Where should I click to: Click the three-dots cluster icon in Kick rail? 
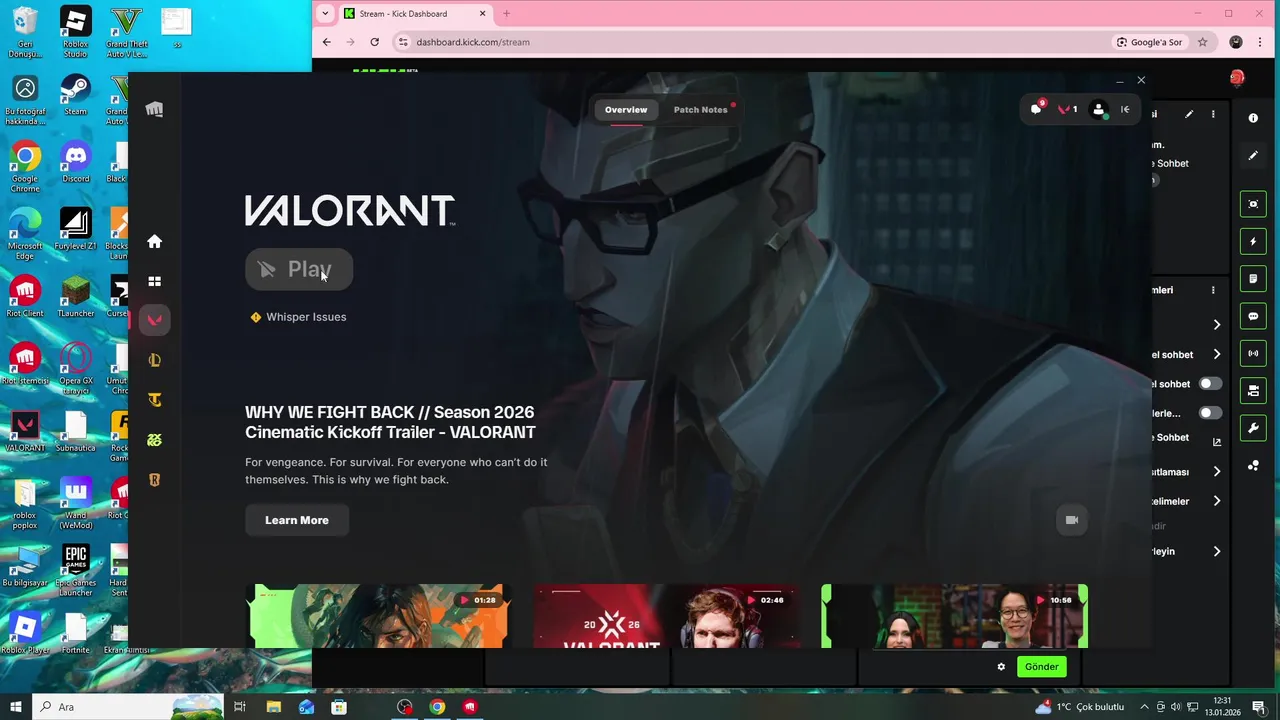pos(1253,466)
